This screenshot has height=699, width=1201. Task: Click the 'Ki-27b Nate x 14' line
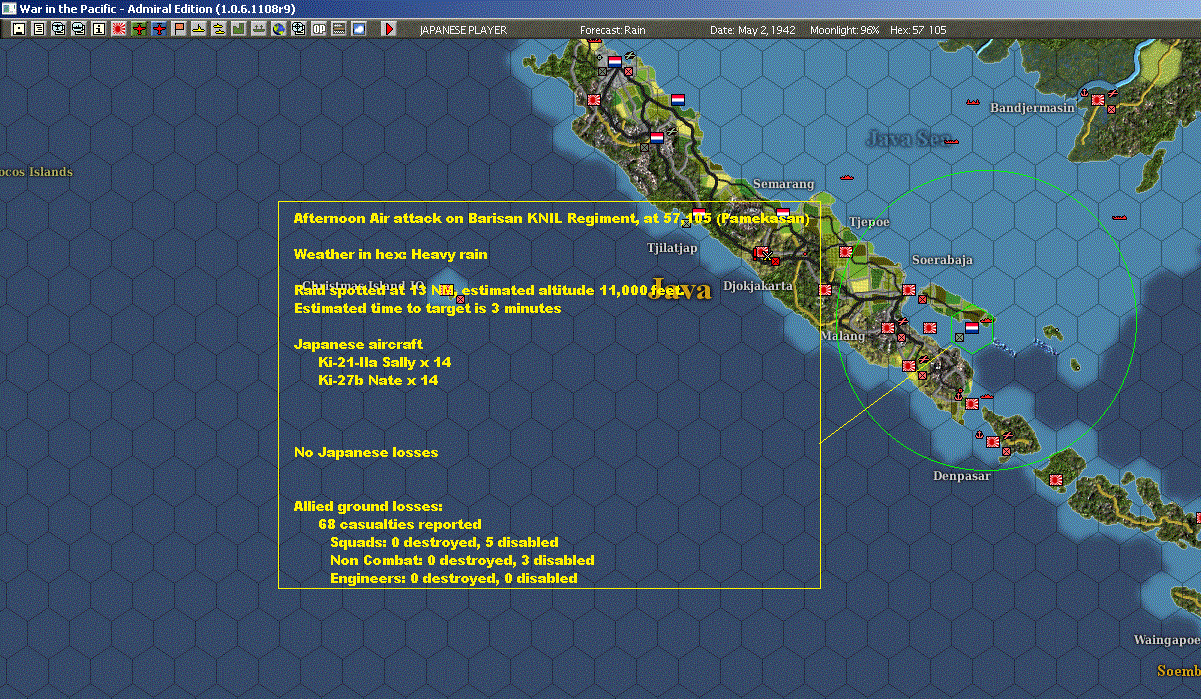tap(378, 380)
